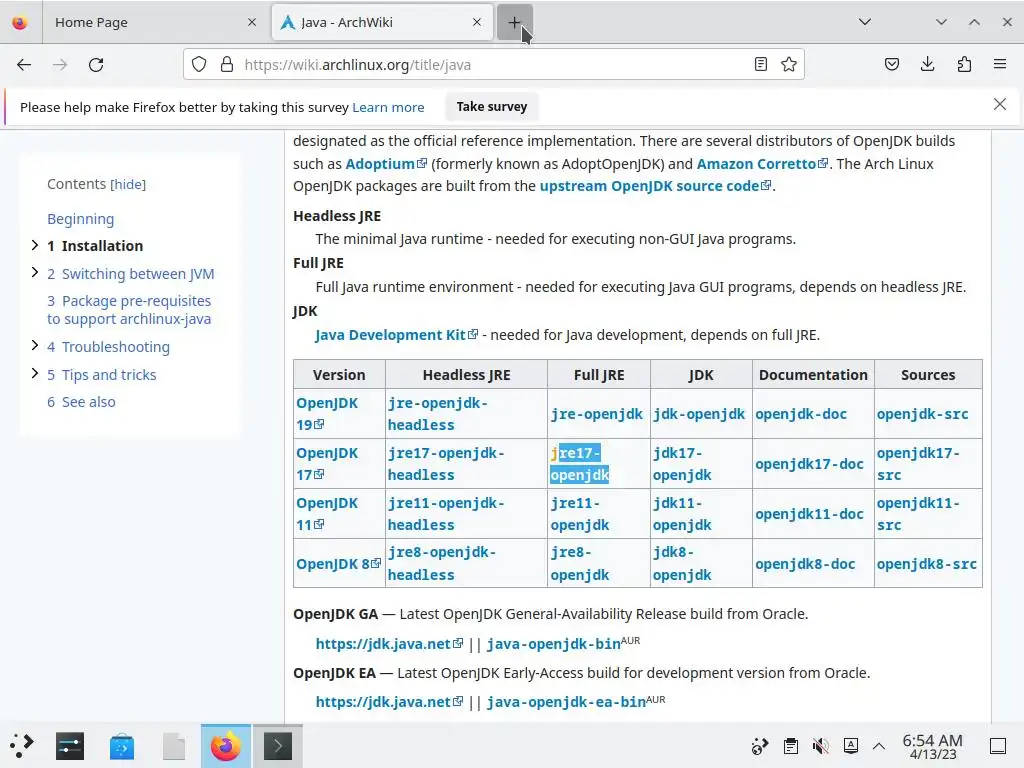Open clipboard tray icon
This screenshot has width=1024, height=768.
791,746
